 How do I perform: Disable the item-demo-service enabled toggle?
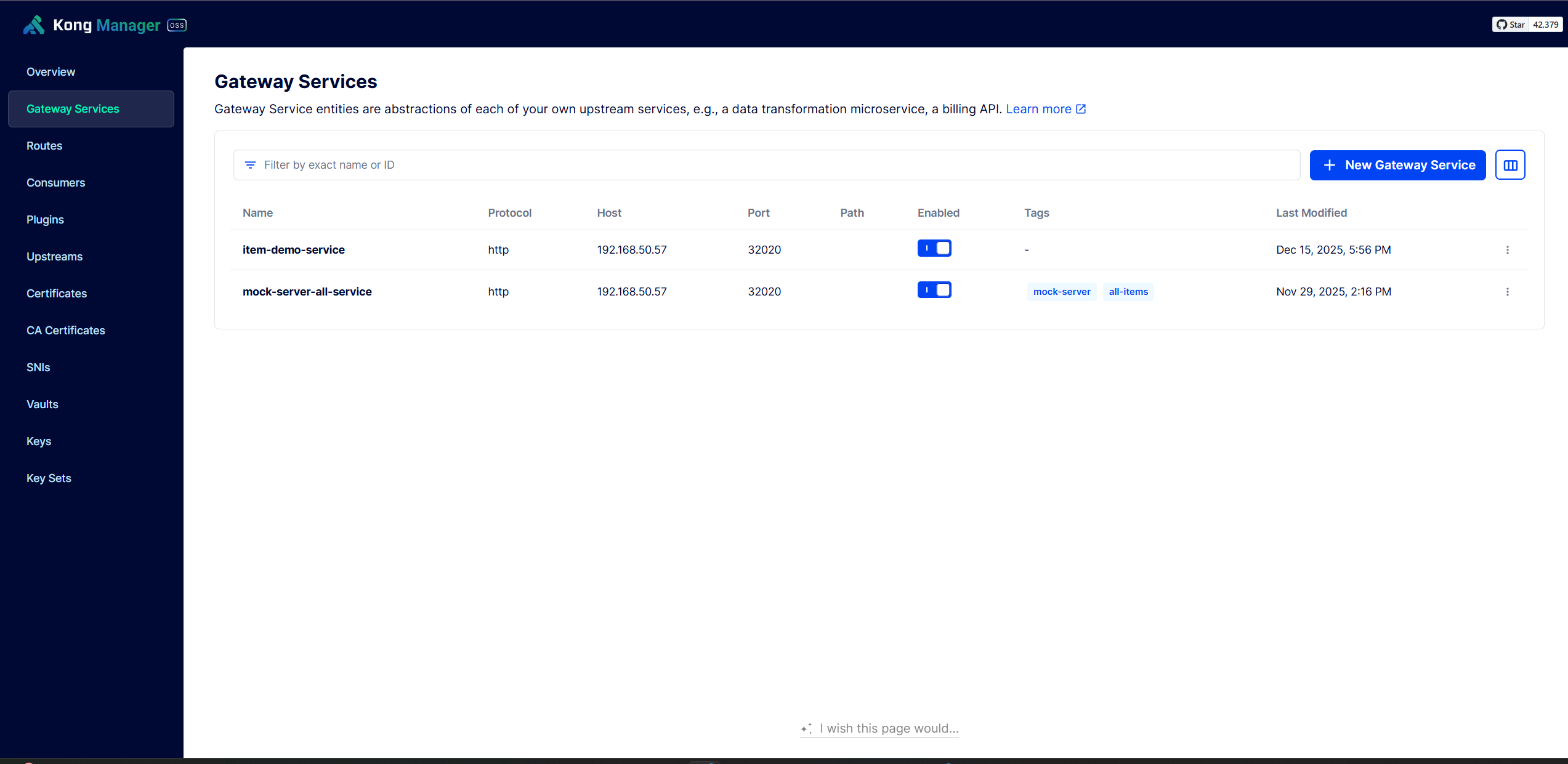click(x=934, y=248)
